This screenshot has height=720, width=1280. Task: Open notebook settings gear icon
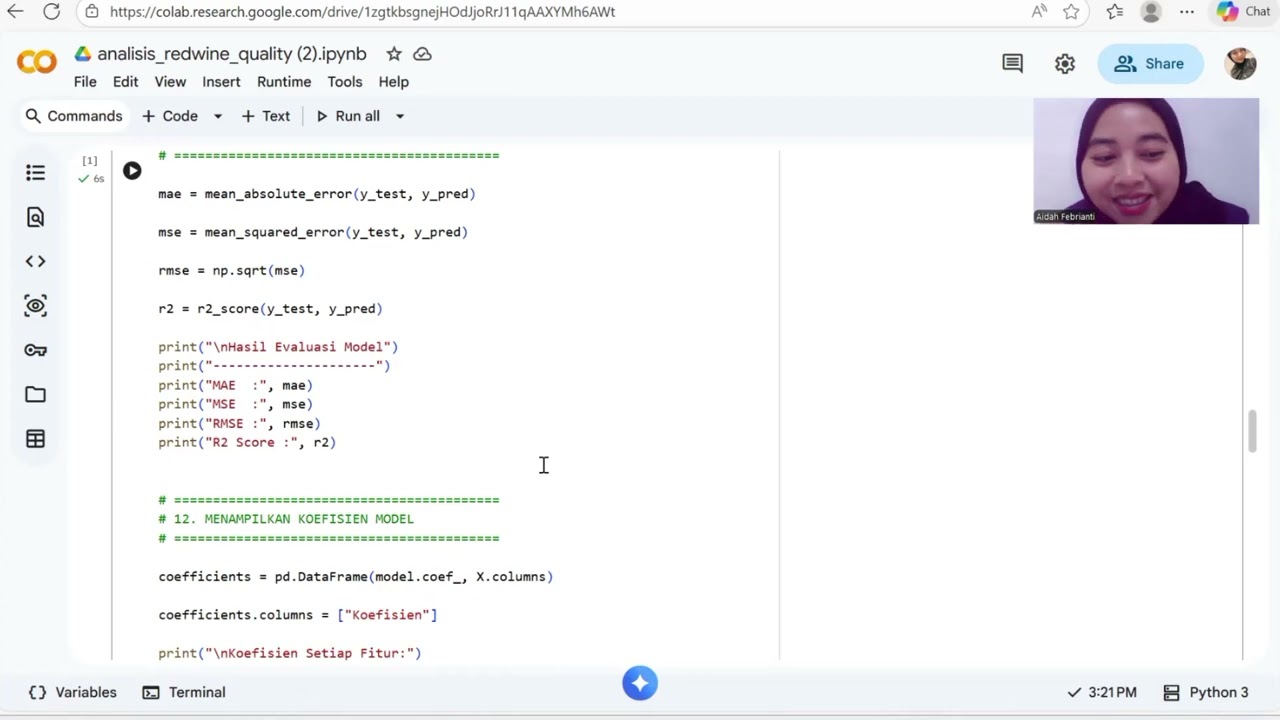click(x=1065, y=63)
